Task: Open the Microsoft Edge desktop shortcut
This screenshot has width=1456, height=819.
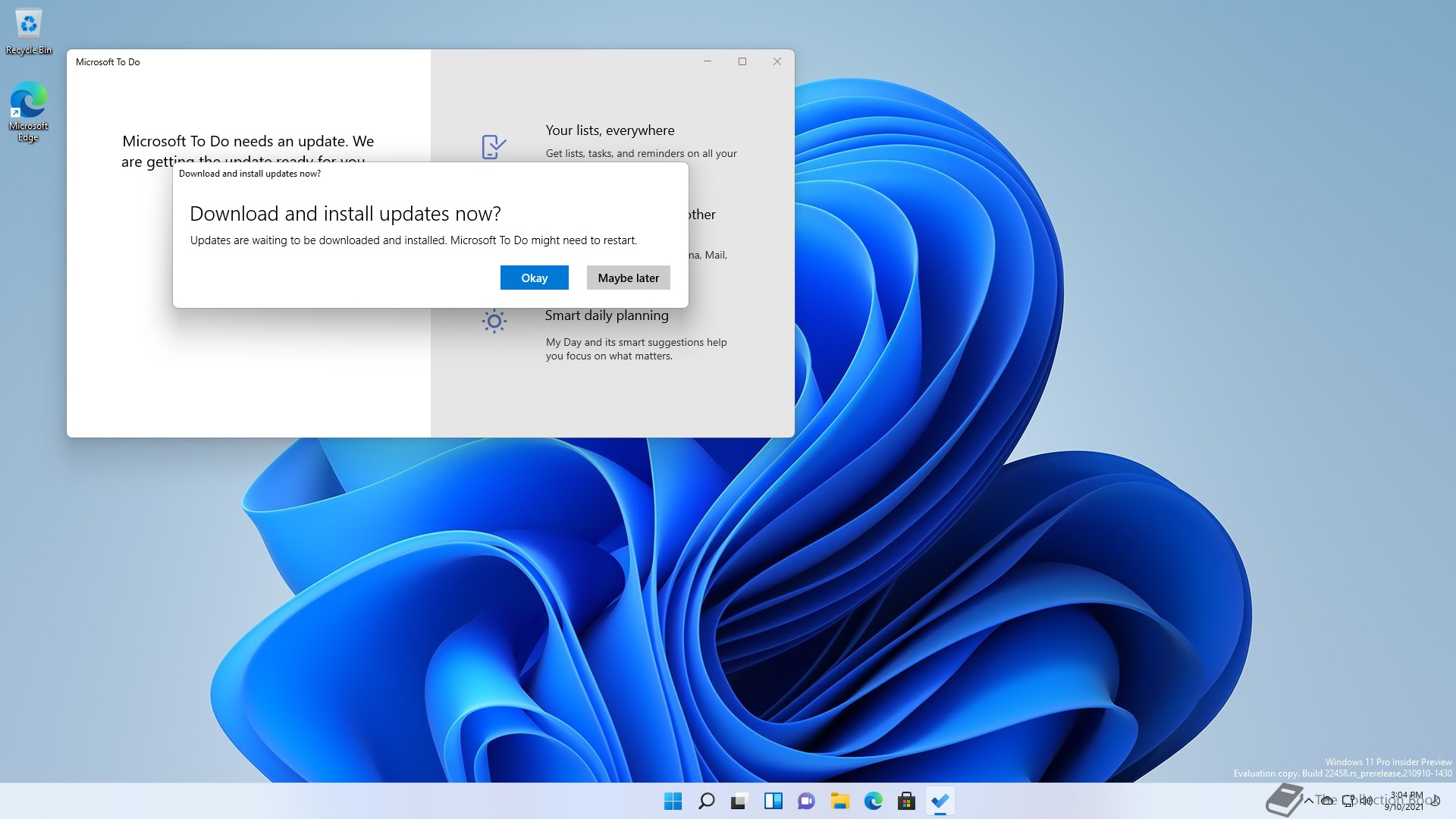Action: (28, 111)
